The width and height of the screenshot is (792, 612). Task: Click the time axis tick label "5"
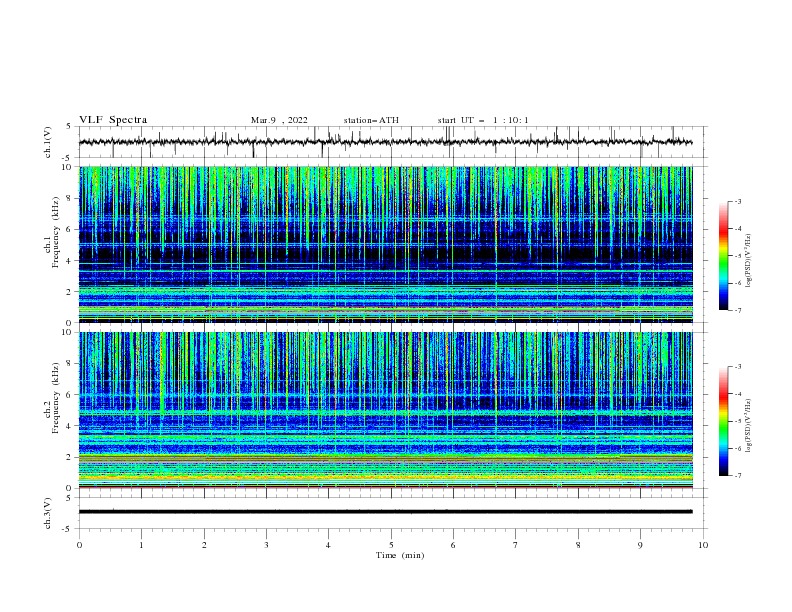tap(391, 545)
